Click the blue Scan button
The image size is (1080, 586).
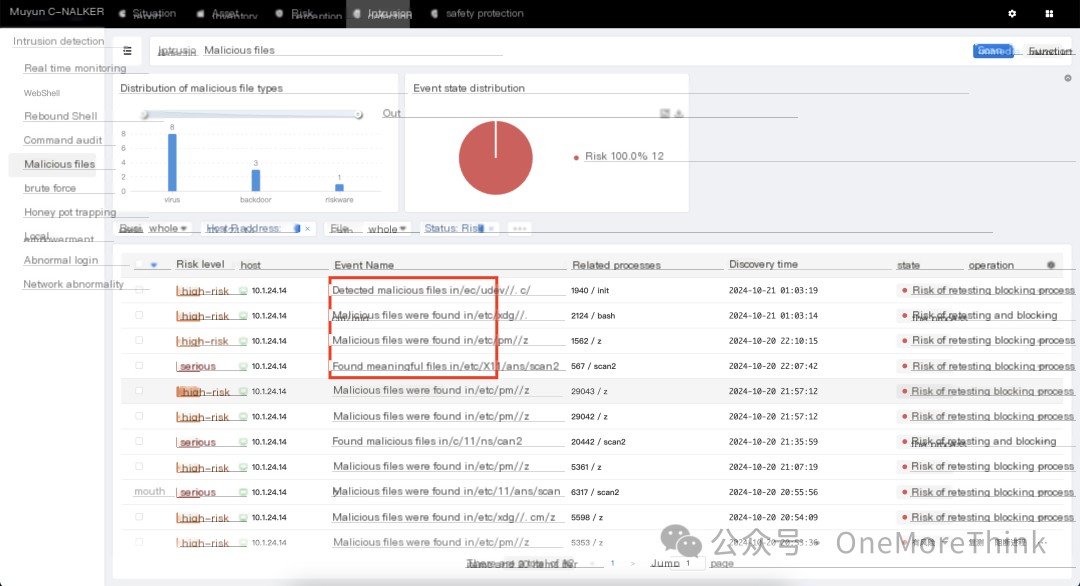point(993,51)
